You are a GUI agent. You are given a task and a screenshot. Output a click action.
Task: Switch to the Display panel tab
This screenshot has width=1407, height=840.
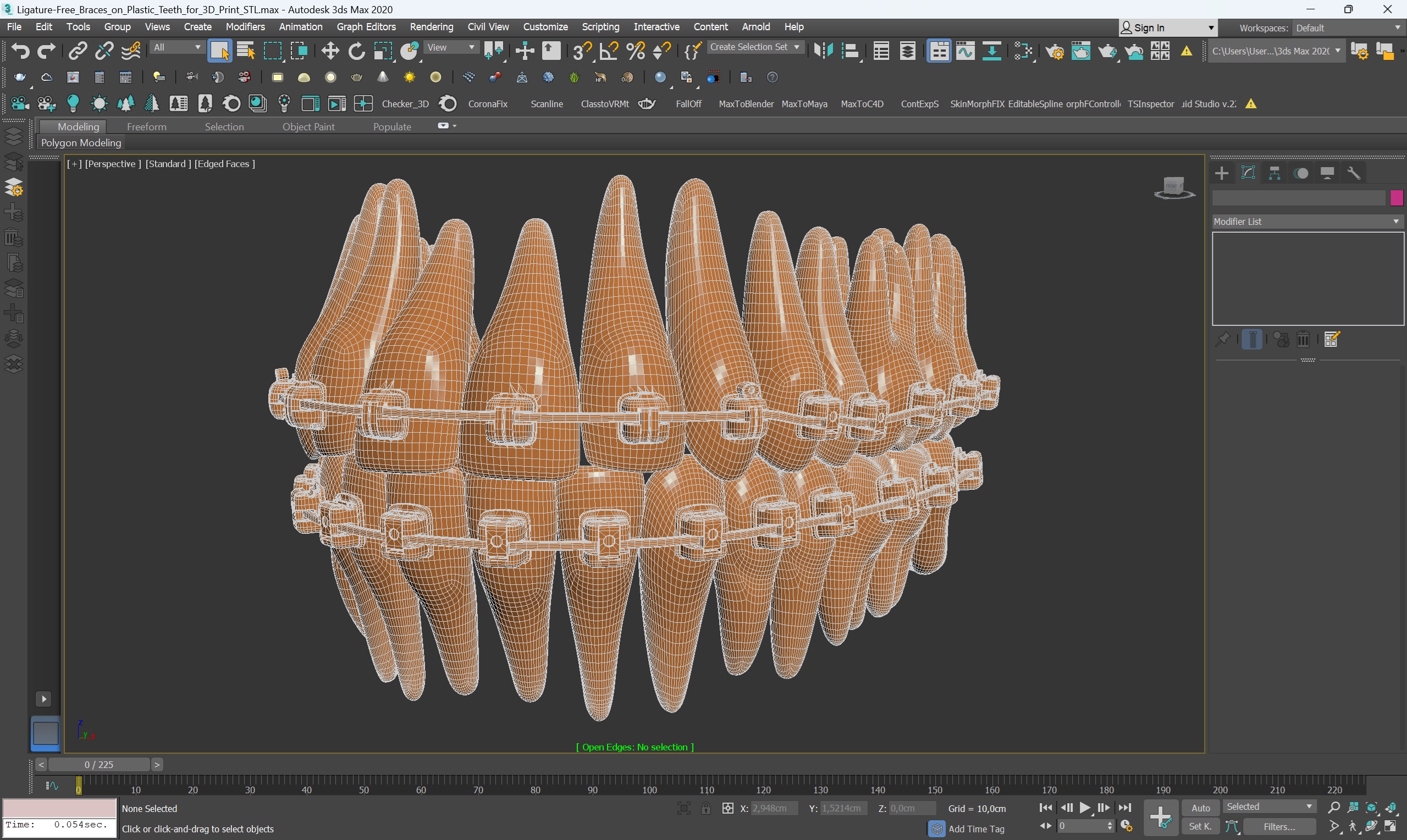1328,173
